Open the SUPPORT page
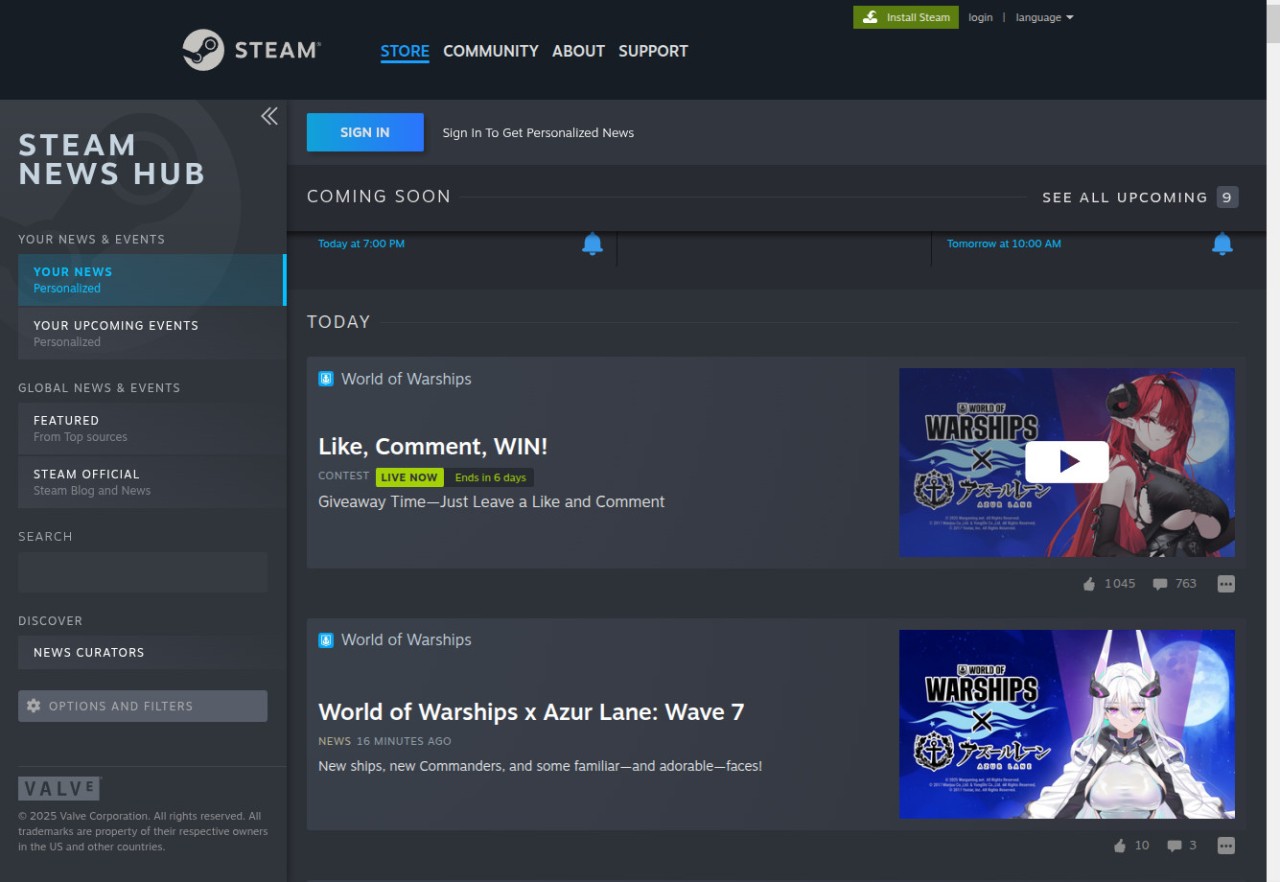Screen dimensions: 1280x882 point(653,51)
